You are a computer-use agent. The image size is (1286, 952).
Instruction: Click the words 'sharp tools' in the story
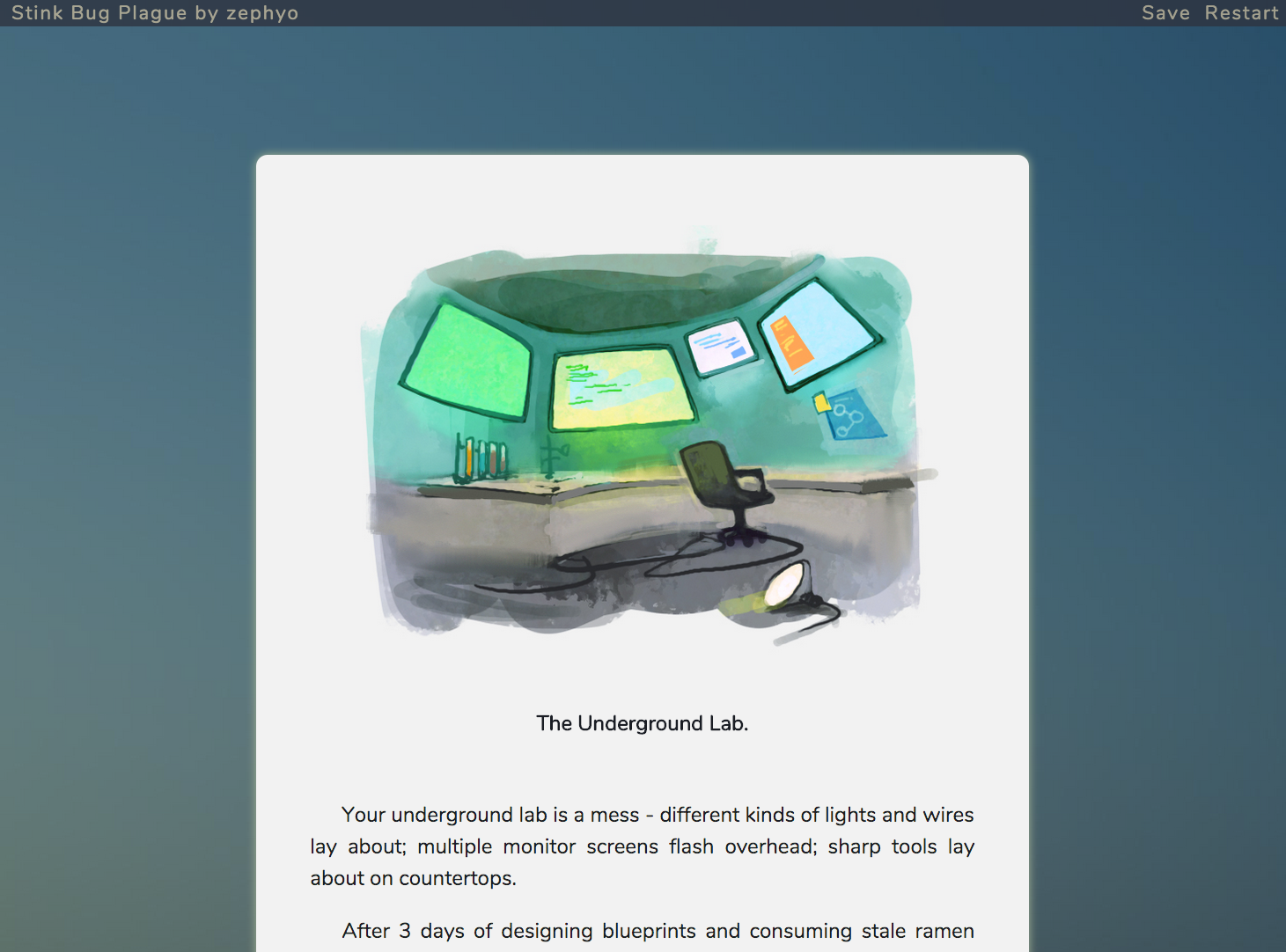pyautogui.click(x=881, y=846)
